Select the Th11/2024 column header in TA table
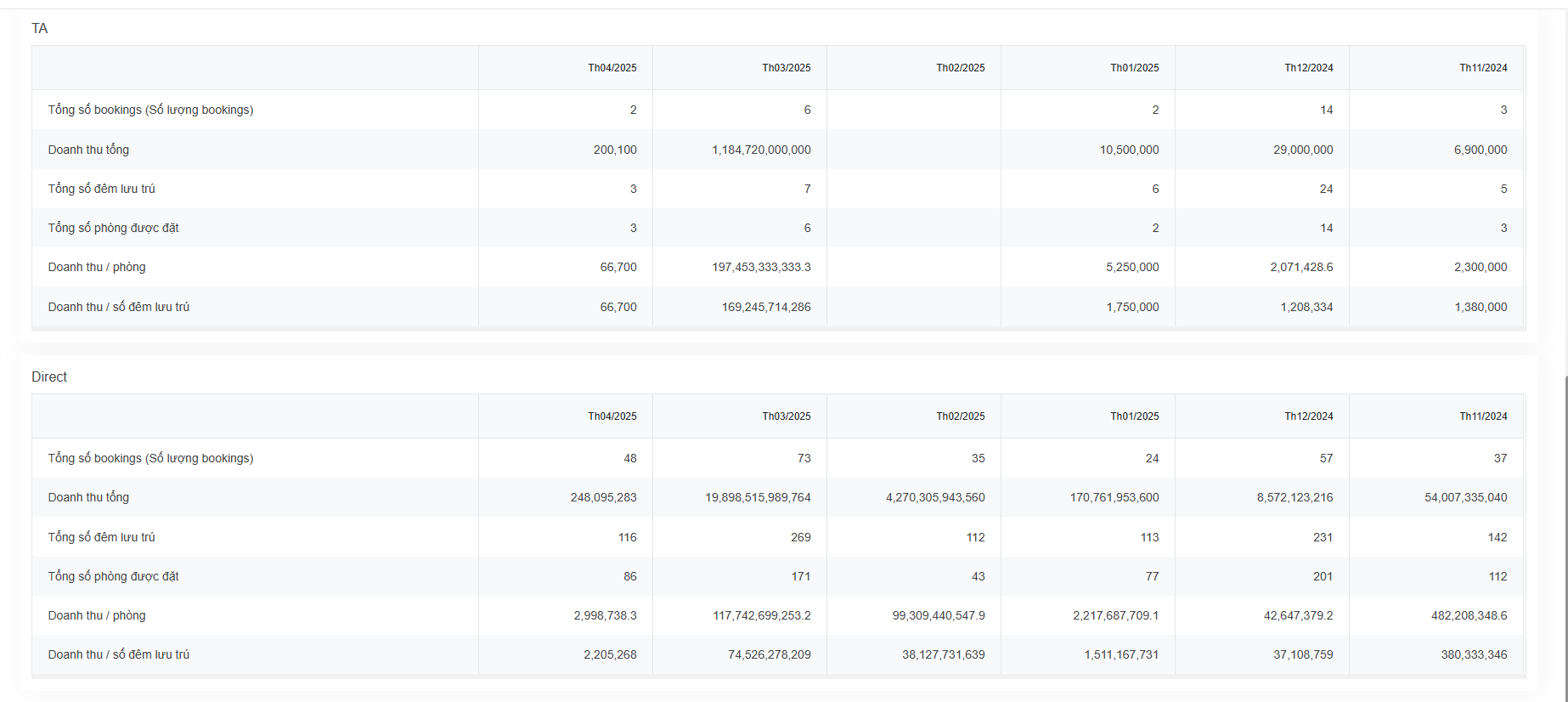This screenshot has width=1568, height=702. pos(1483,68)
